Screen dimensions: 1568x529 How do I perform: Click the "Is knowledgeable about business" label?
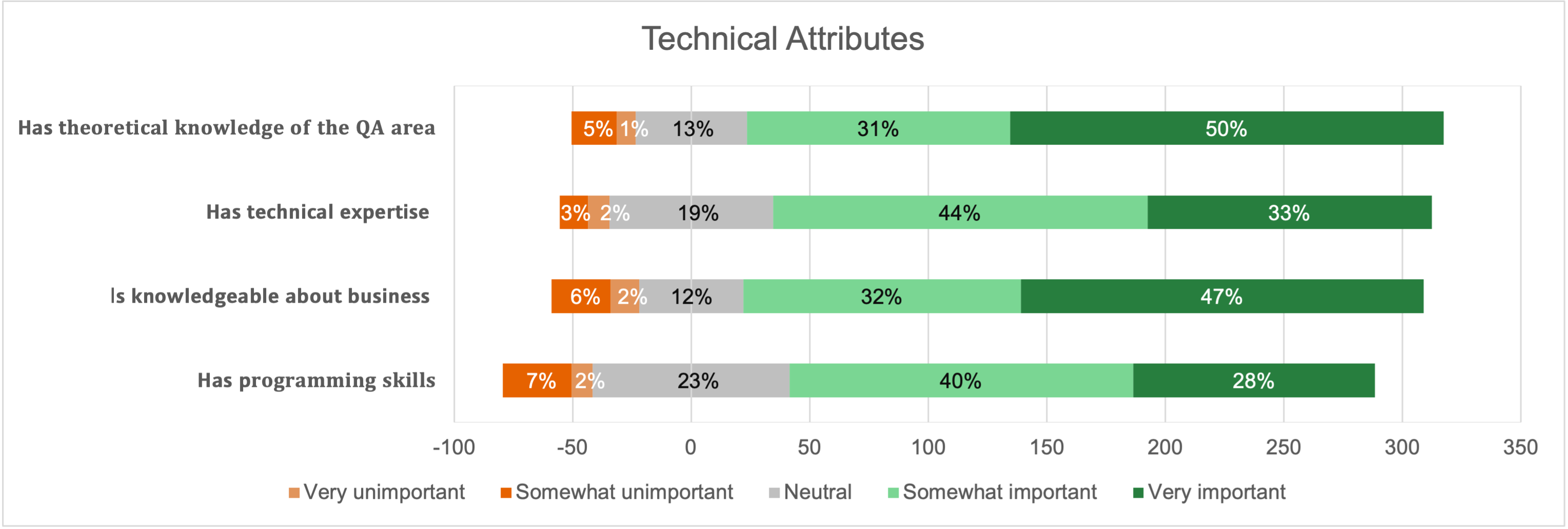pyautogui.click(x=270, y=296)
